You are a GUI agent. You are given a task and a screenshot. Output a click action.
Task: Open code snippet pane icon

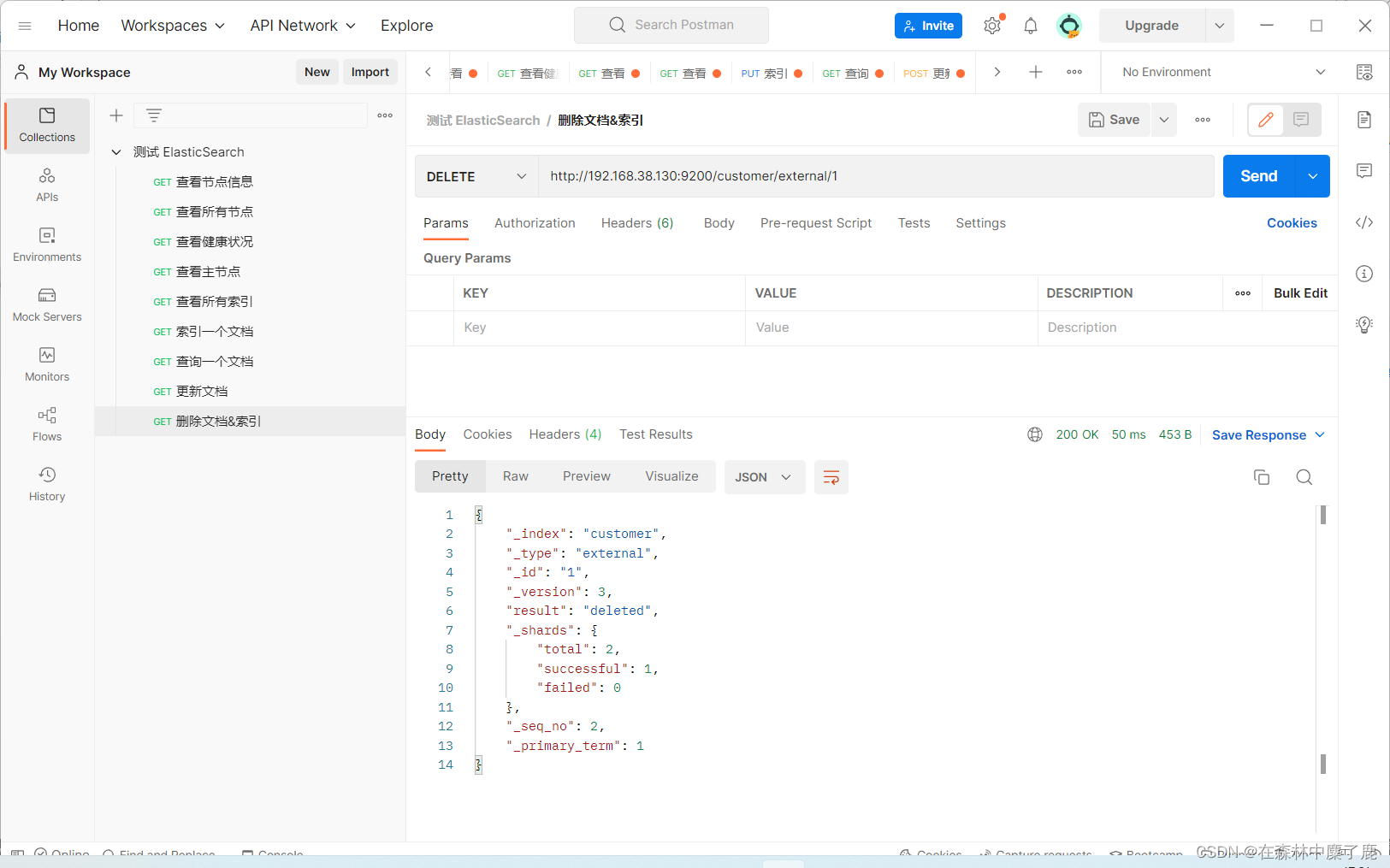(x=1364, y=222)
